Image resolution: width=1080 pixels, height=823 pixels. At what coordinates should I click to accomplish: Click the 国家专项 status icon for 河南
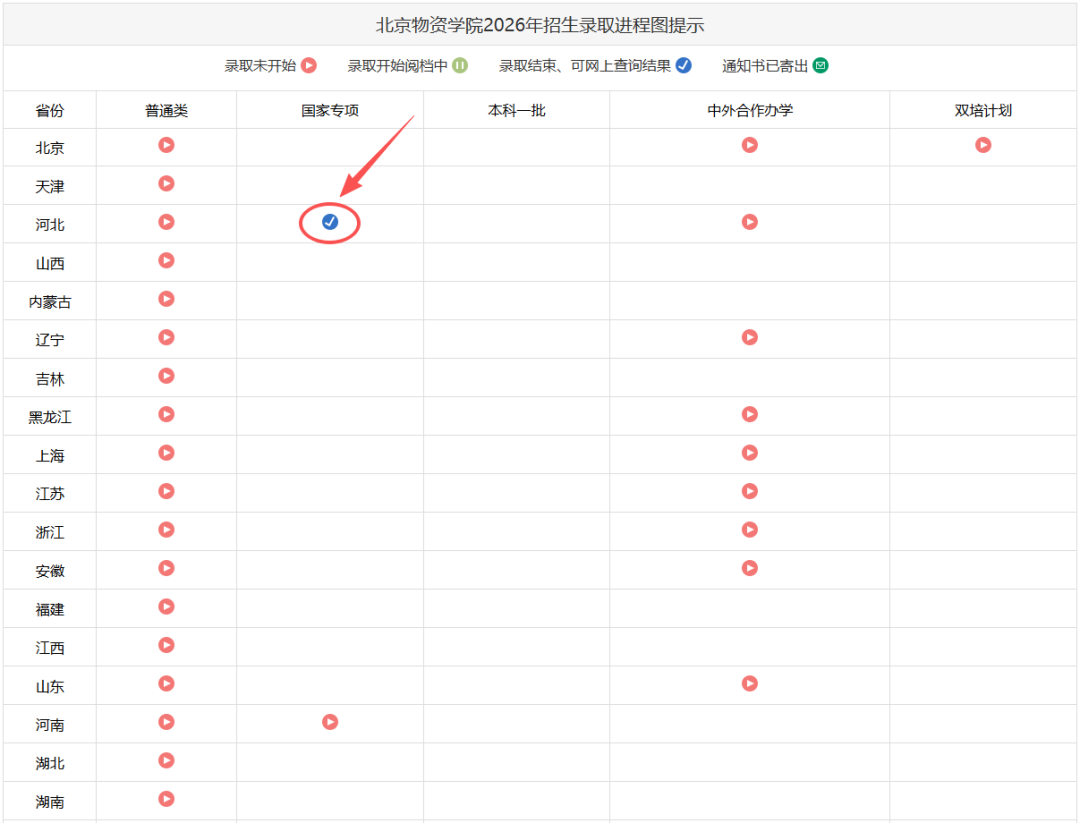coord(330,722)
